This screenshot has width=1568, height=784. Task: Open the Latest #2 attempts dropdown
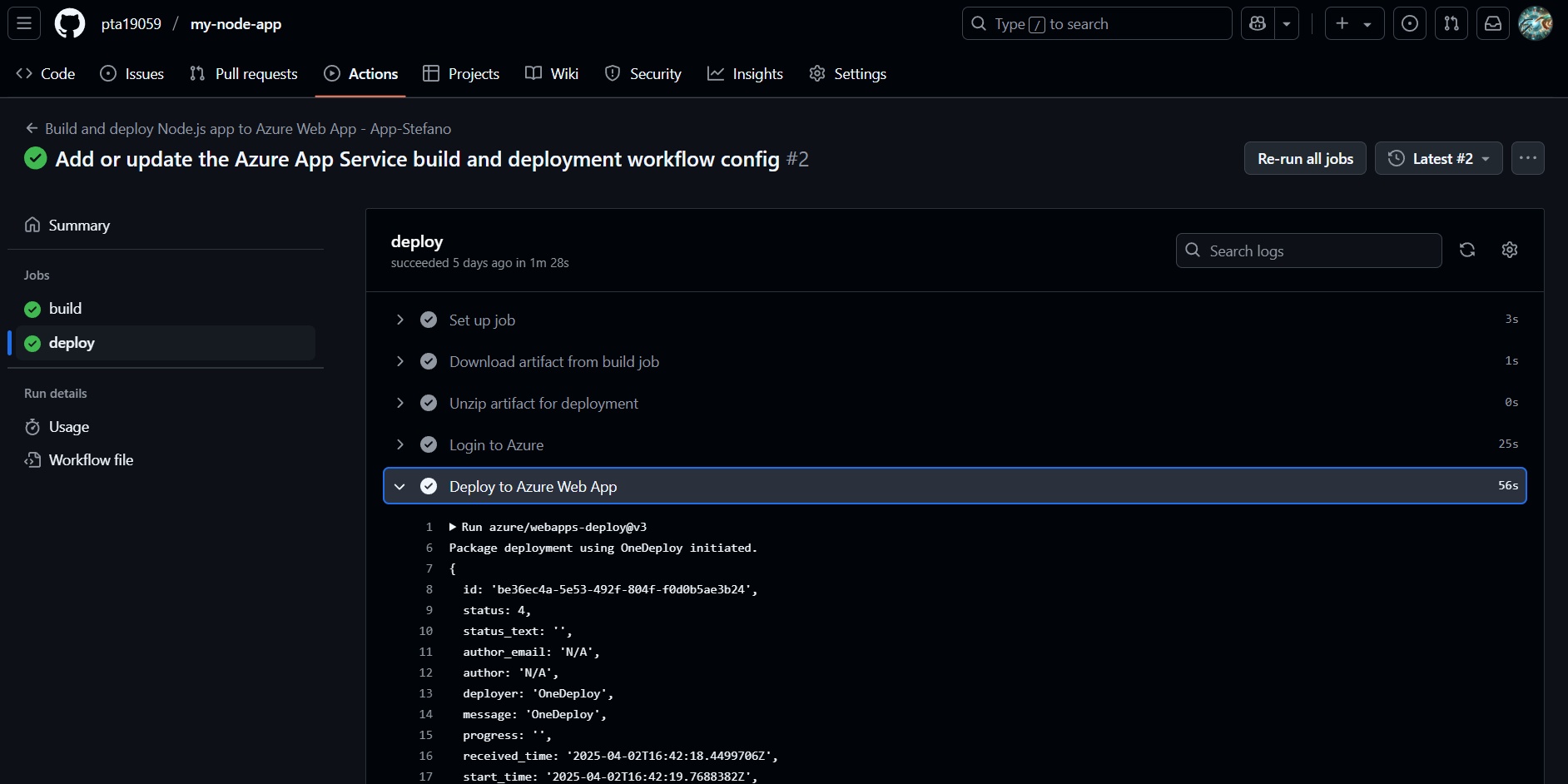click(x=1439, y=158)
